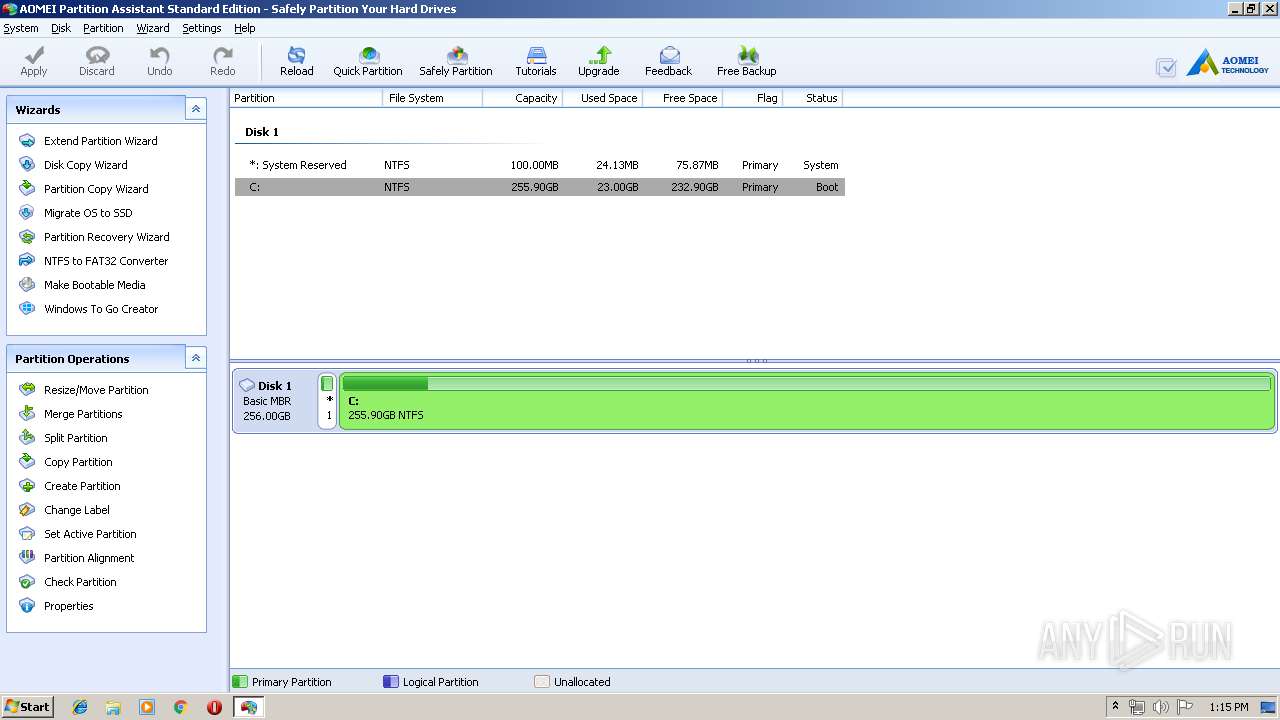The image size is (1280, 720).
Task: Click the volume speaker tray icon
Action: click(x=1161, y=707)
